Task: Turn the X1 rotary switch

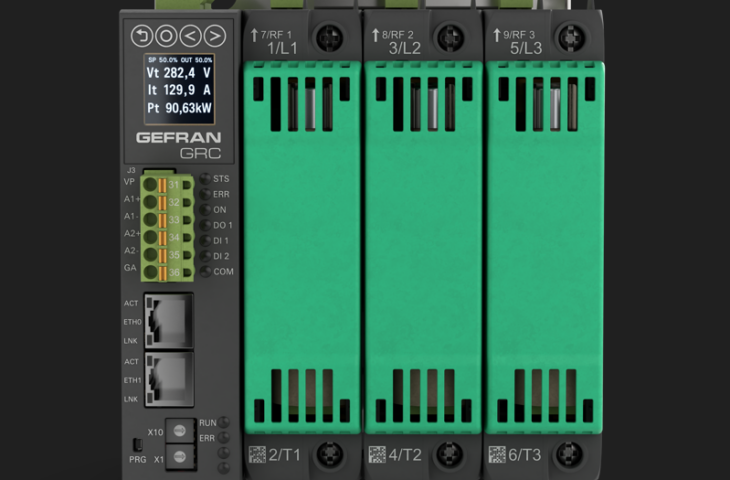Action: pos(180,456)
